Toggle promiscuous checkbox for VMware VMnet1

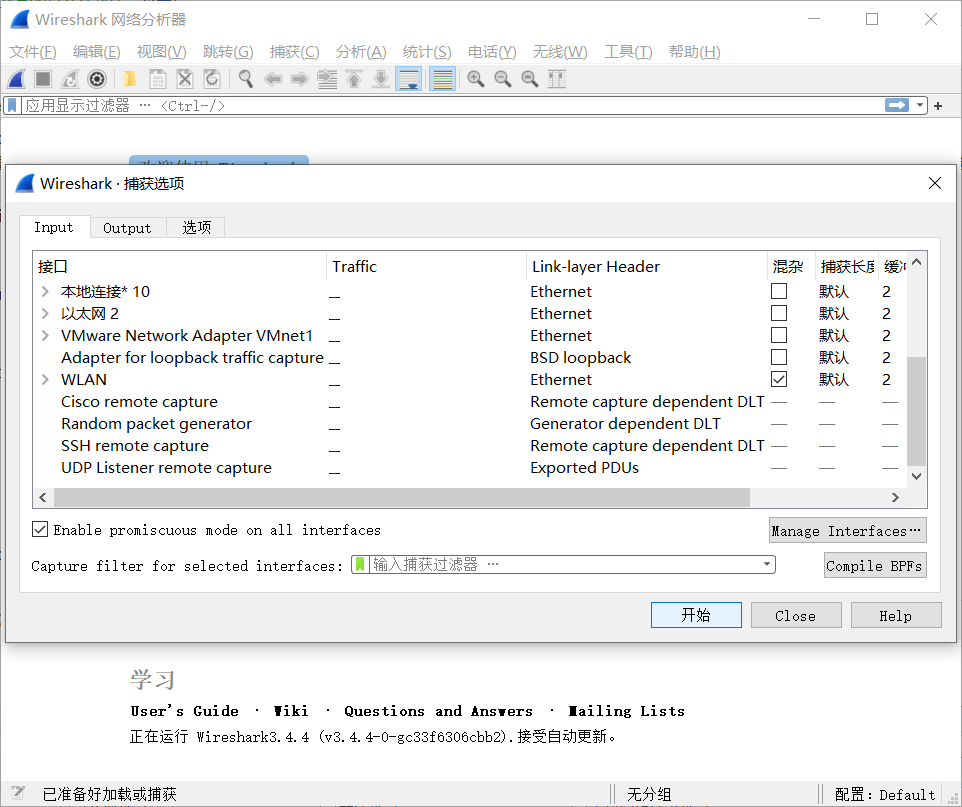(x=779, y=335)
